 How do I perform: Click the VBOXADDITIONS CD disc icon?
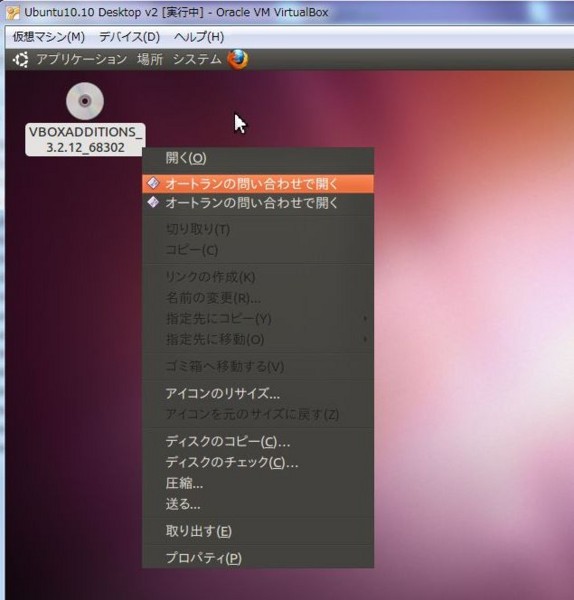(85, 101)
